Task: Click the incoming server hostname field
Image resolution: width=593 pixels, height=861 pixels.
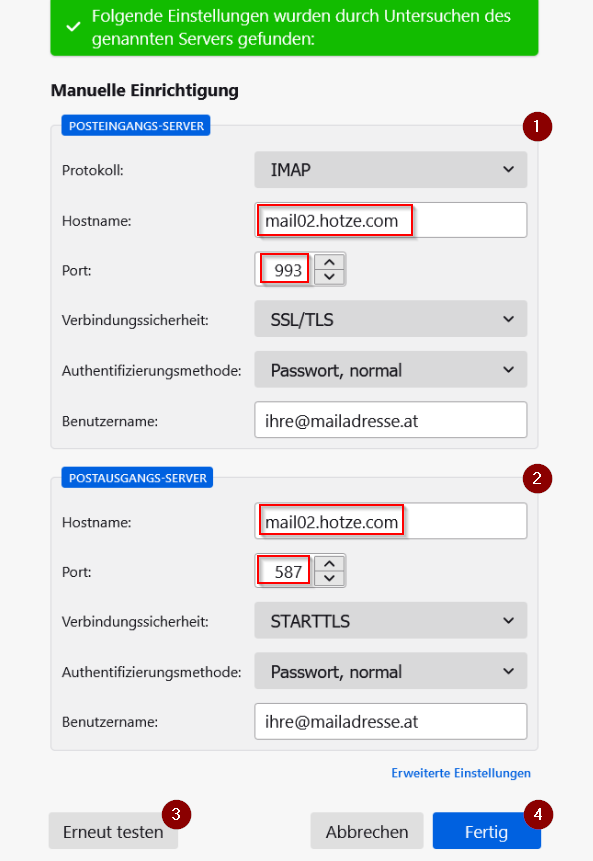Action: pyautogui.click(x=390, y=220)
